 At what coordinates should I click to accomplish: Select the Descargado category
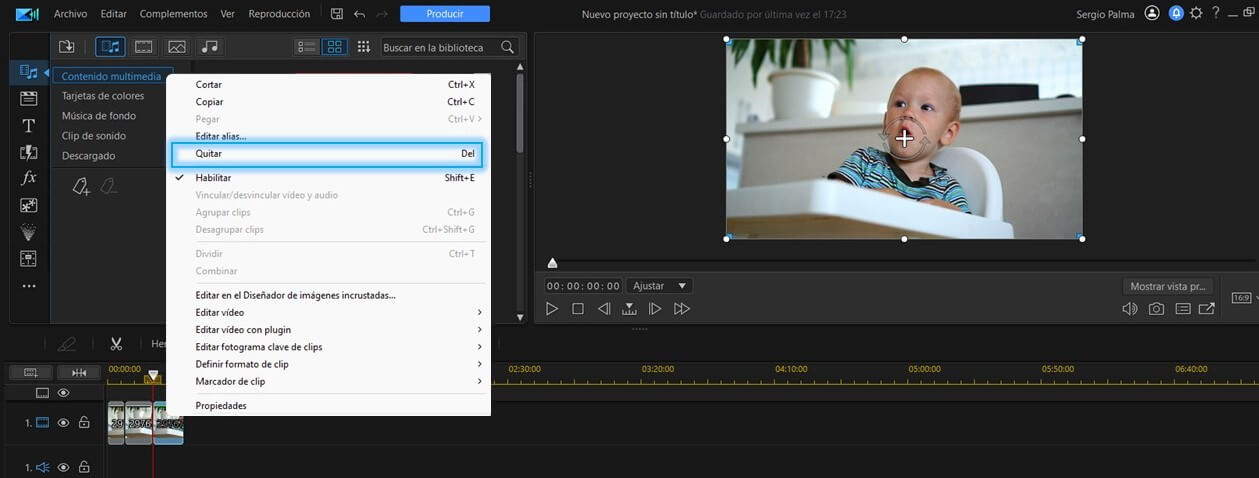(x=88, y=156)
